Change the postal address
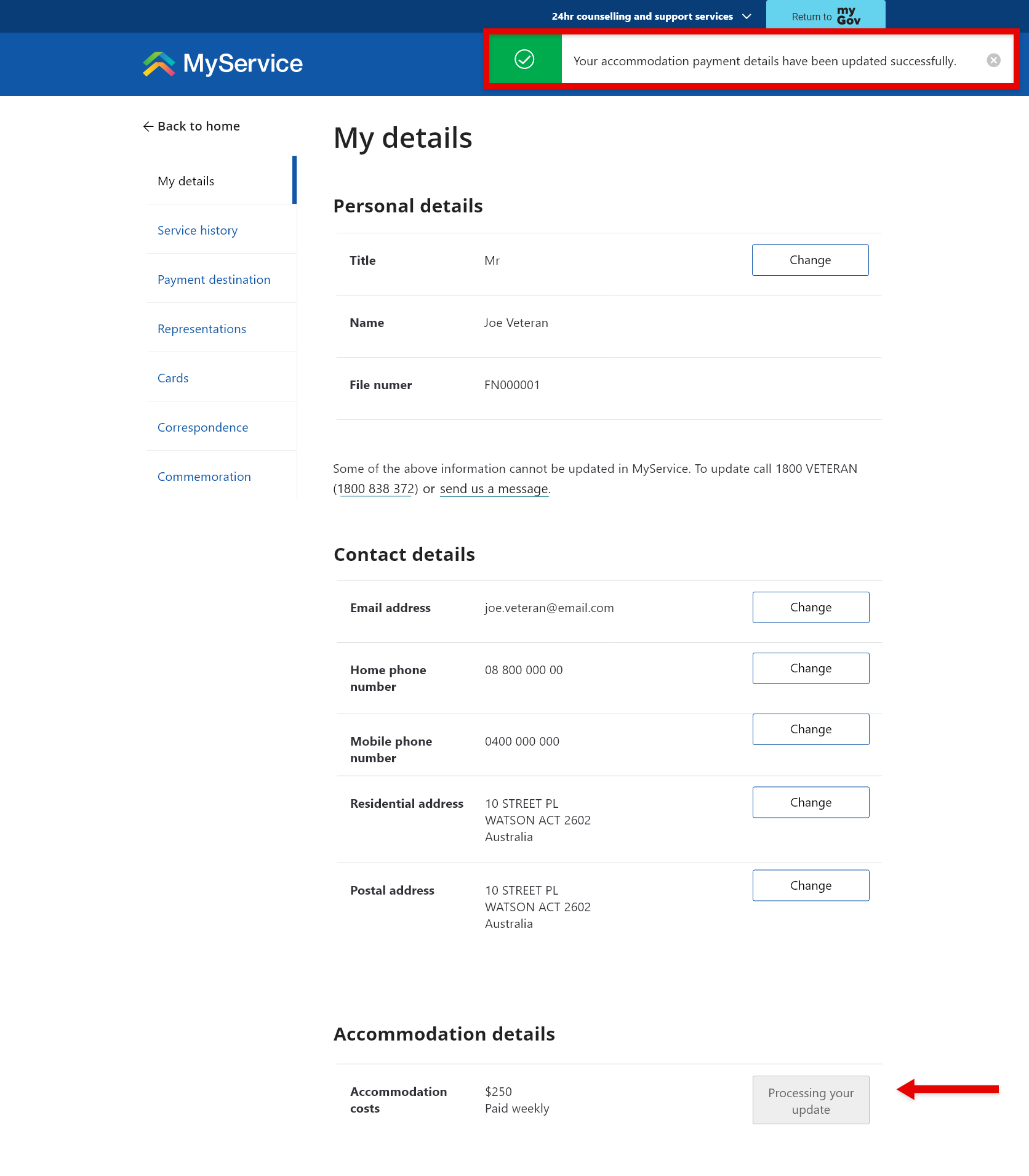1029x1176 pixels. (810, 885)
